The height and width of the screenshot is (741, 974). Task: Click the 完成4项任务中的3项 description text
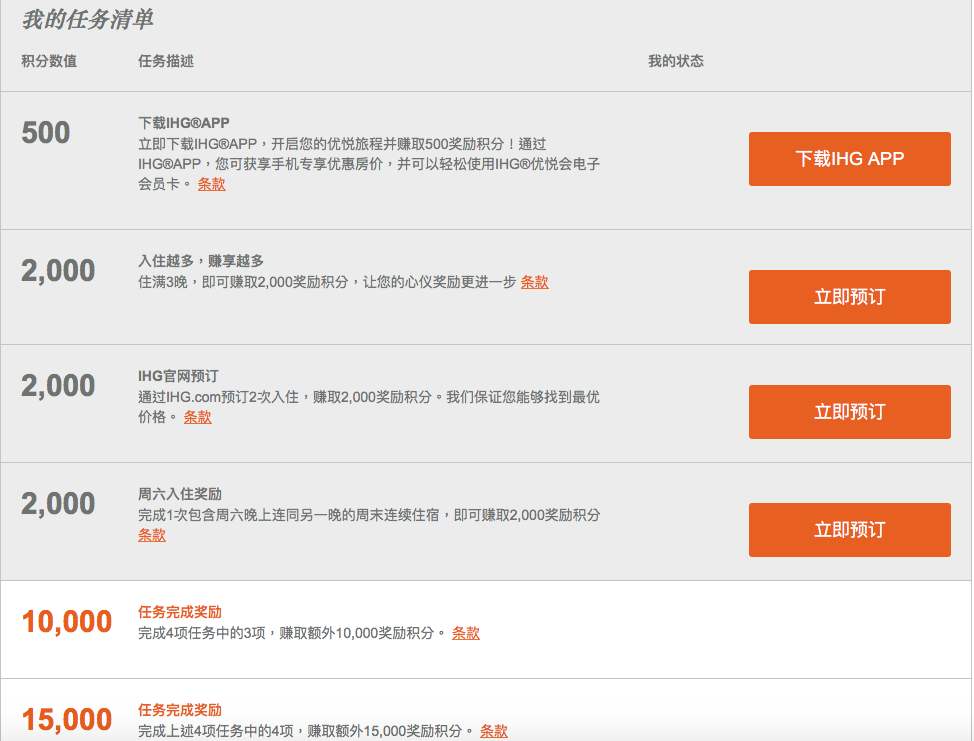(292, 634)
